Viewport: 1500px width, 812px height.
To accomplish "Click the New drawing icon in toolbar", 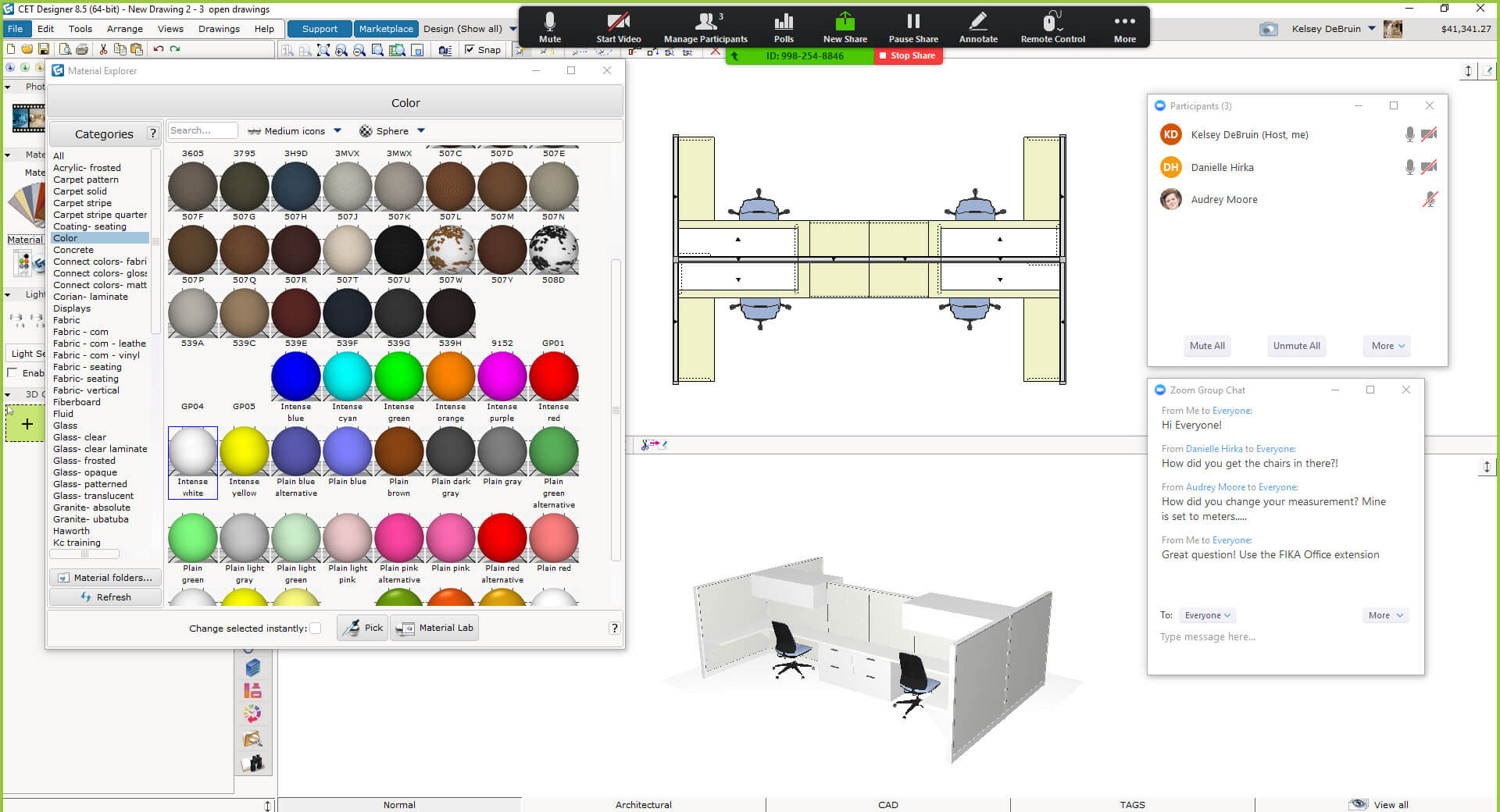I will (x=10, y=49).
